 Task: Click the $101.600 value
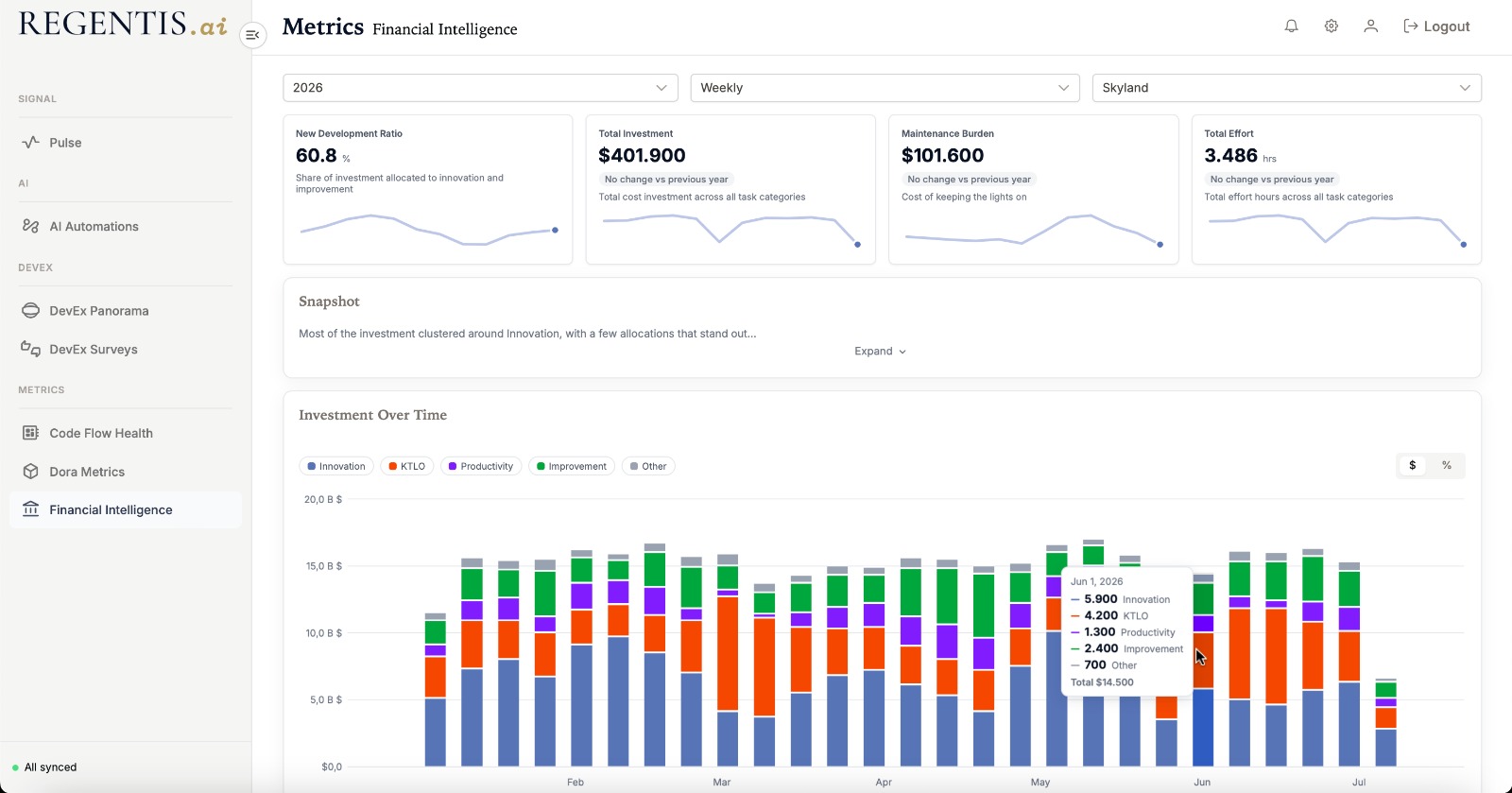[942, 155]
